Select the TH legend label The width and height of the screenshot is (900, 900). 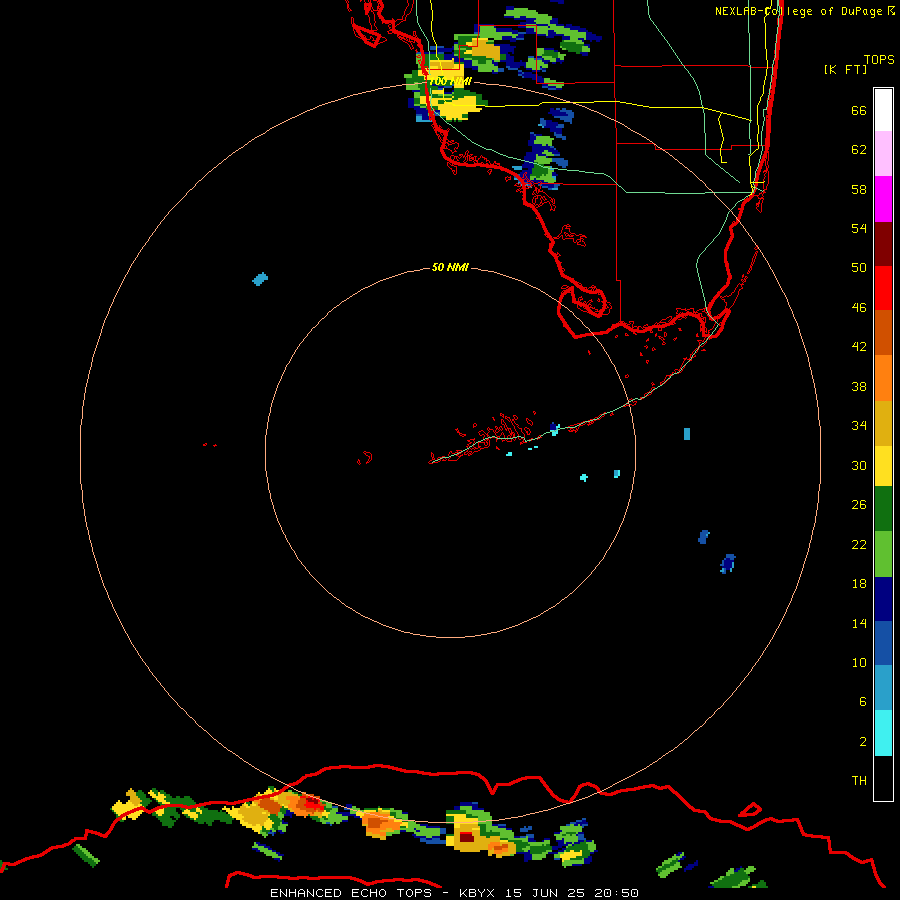pyautogui.click(x=859, y=781)
